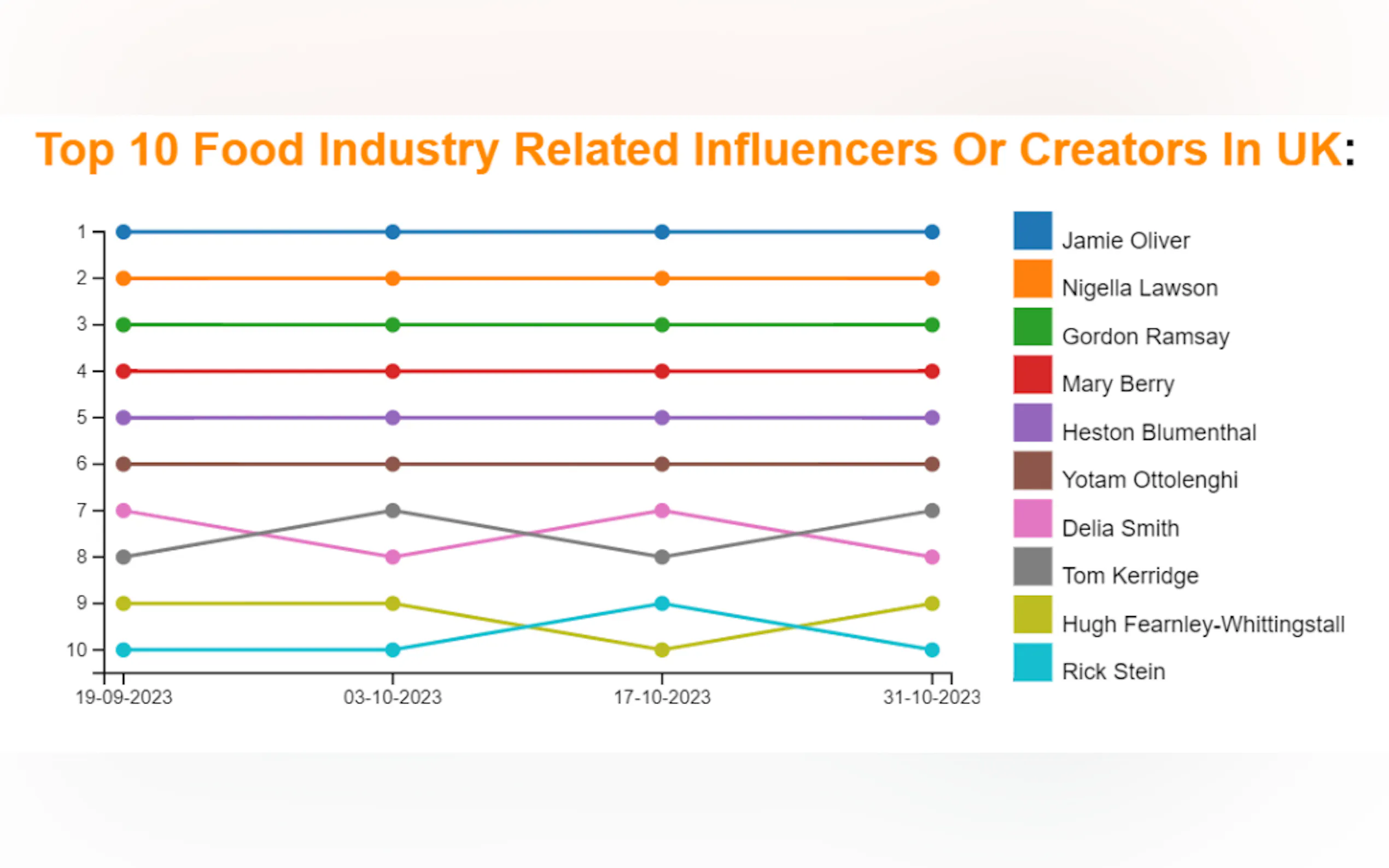Click Tom Kerridge's gray point on 03-10-2023
This screenshot has width=1389, height=868.
(x=393, y=511)
